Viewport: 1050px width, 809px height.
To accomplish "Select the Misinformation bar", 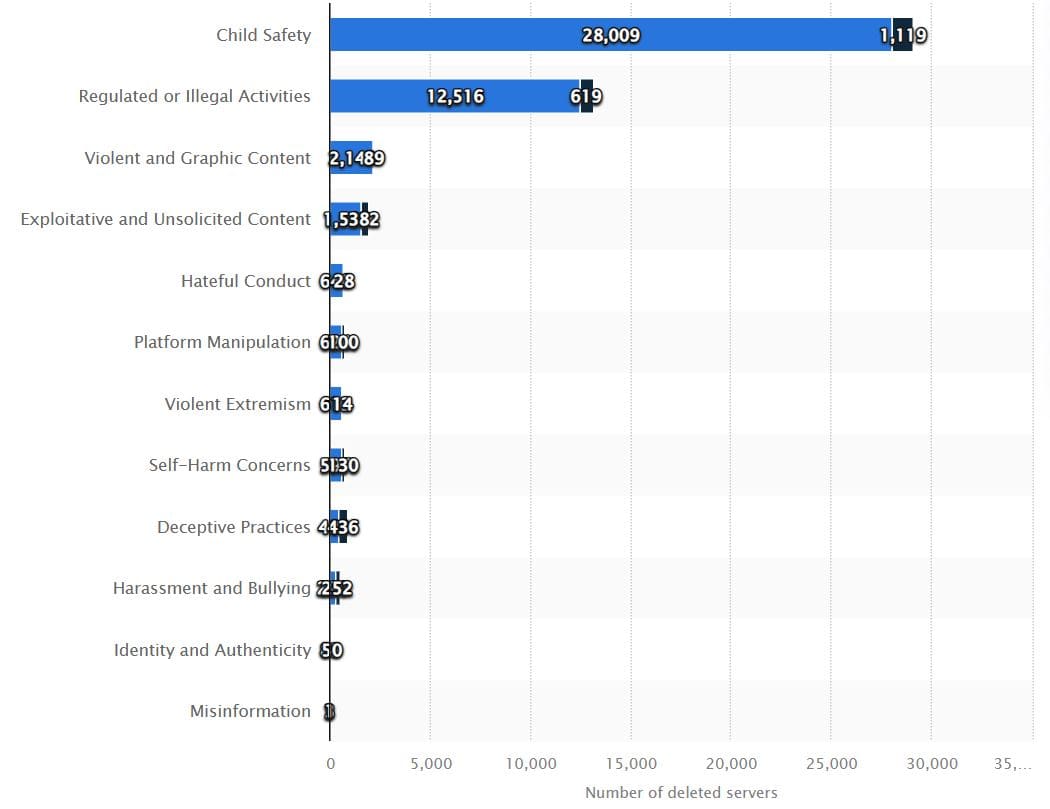I will tap(330, 711).
